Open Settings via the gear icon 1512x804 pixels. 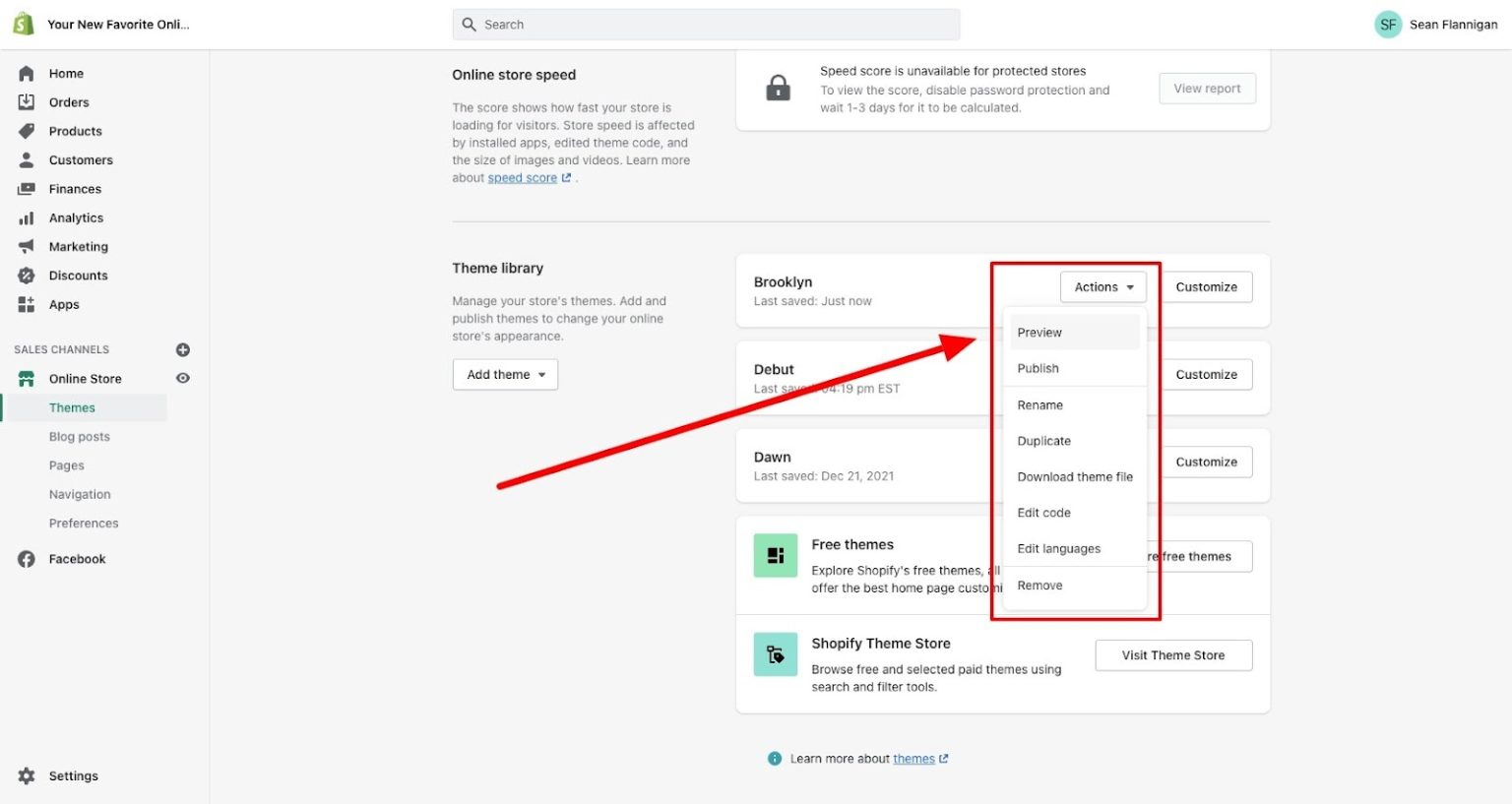[x=27, y=776]
